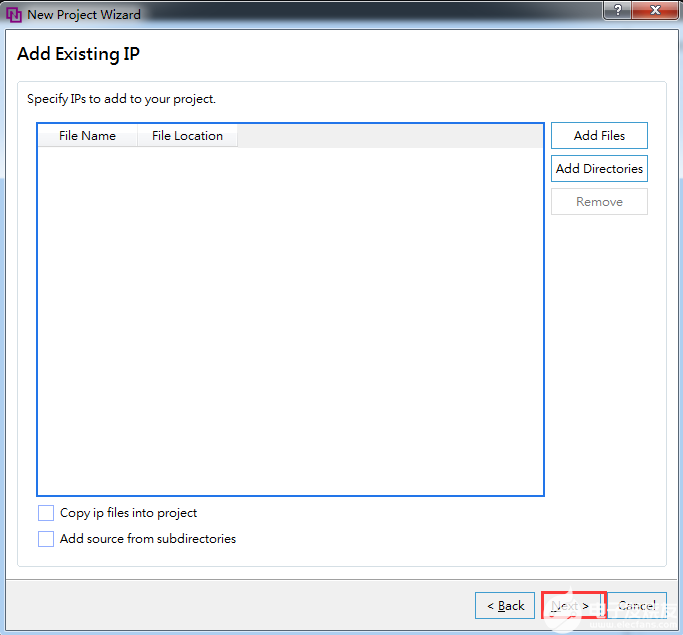Toggle Add source from subdirectories checkbox
Viewport: 683px width, 635px height.
46,539
